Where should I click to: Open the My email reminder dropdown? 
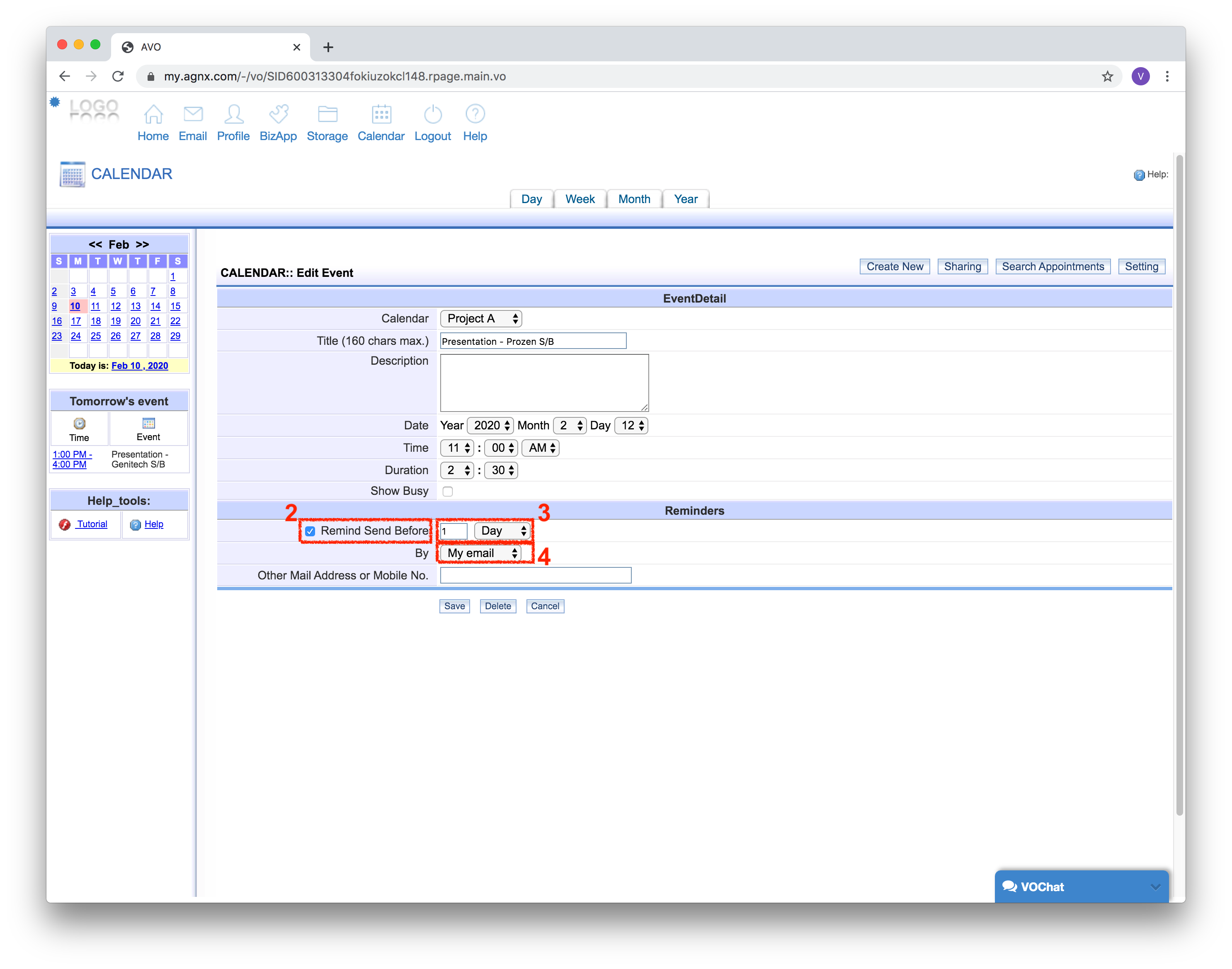tap(481, 554)
